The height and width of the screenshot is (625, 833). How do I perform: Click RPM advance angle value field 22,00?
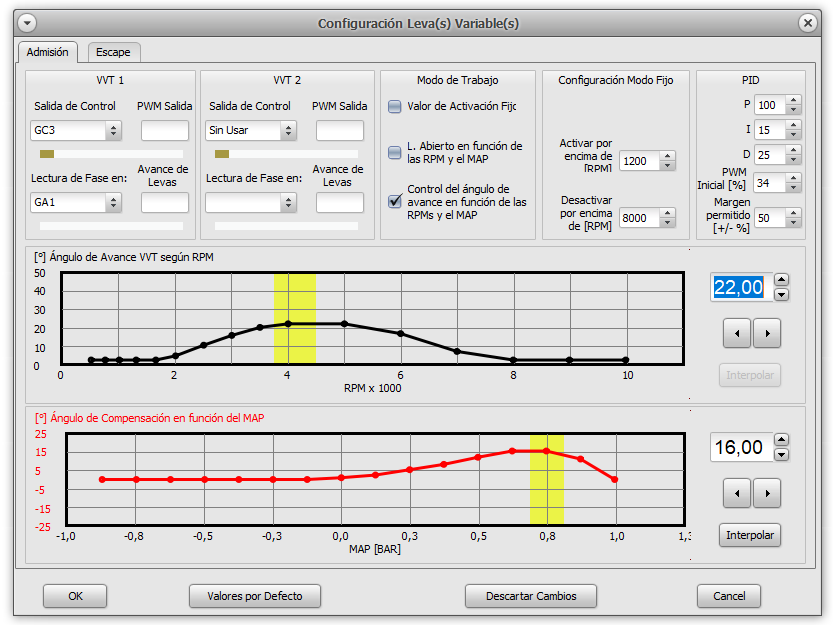click(x=742, y=287)
